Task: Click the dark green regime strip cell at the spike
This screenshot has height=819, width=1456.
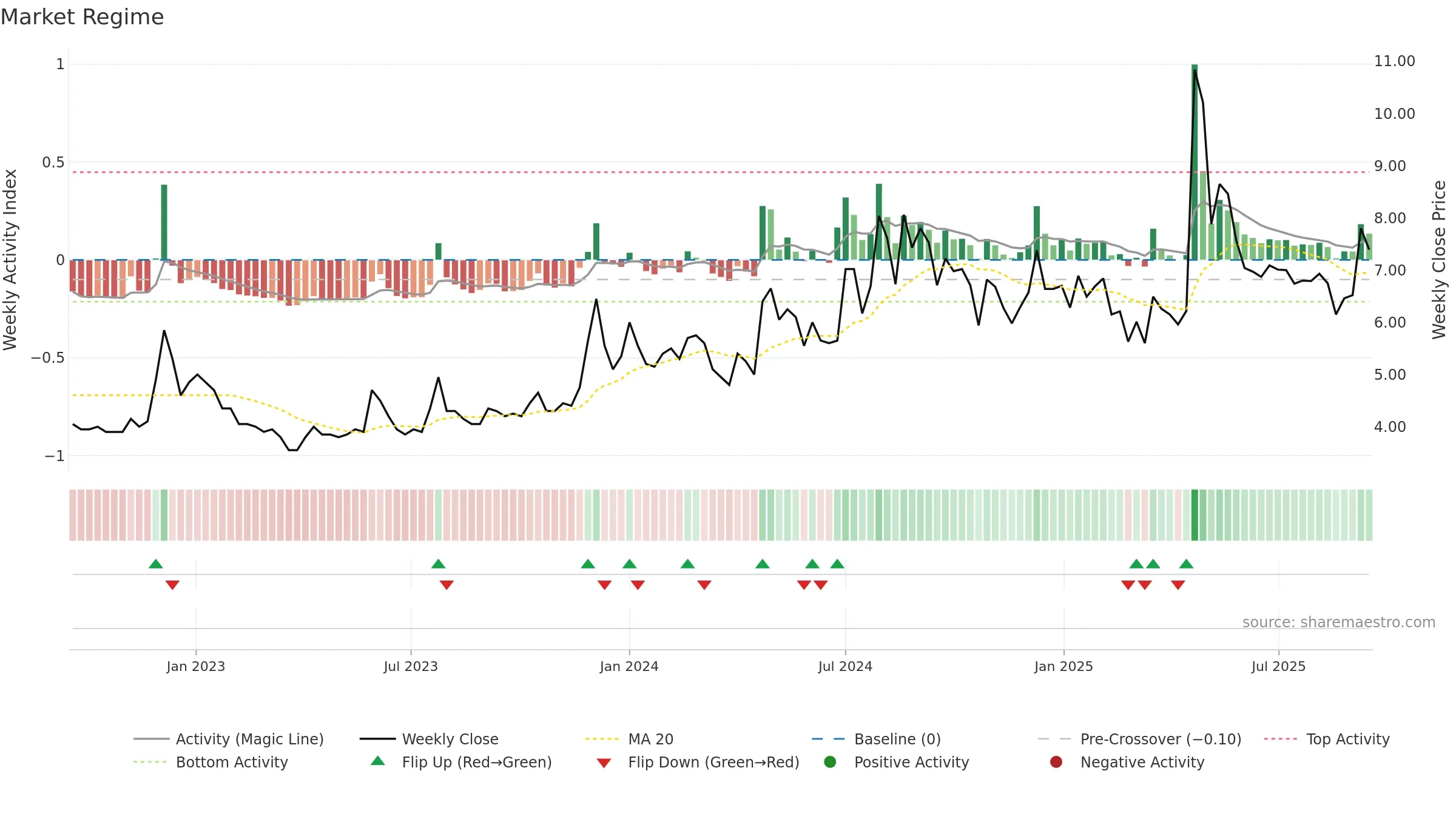Action: tap(1195, 514)
